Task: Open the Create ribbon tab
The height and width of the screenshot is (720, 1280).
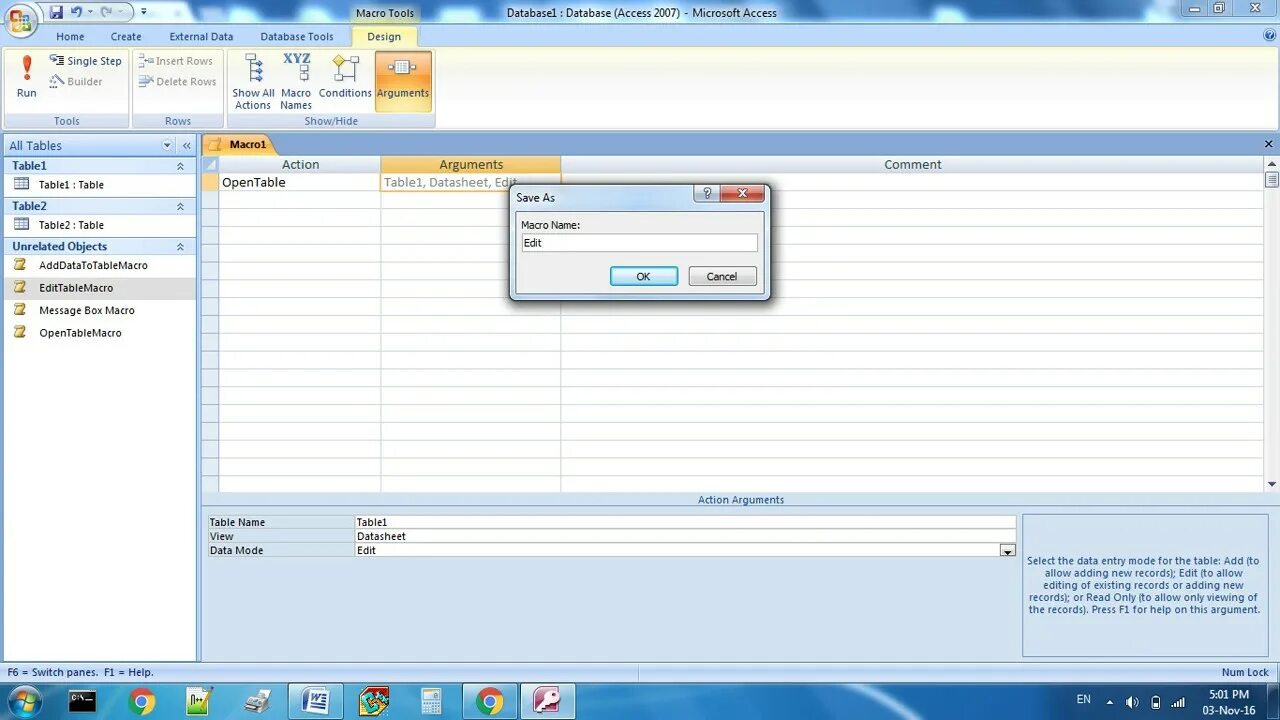Action: 126,37
